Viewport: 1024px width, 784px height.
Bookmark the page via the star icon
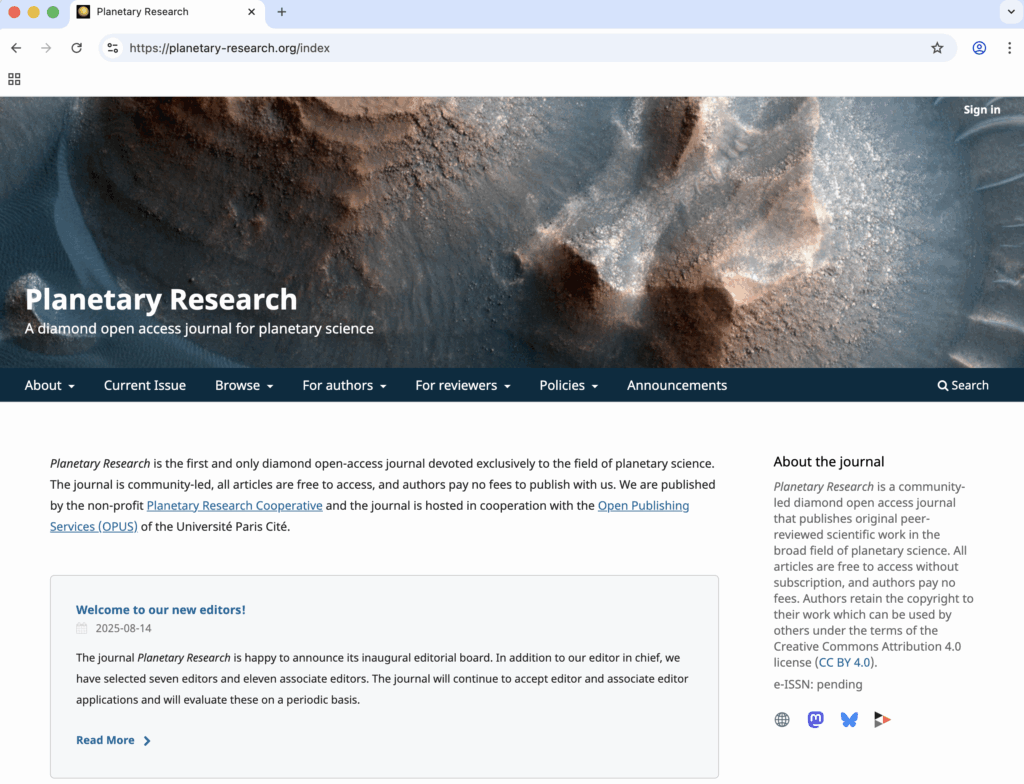[937, 47]
